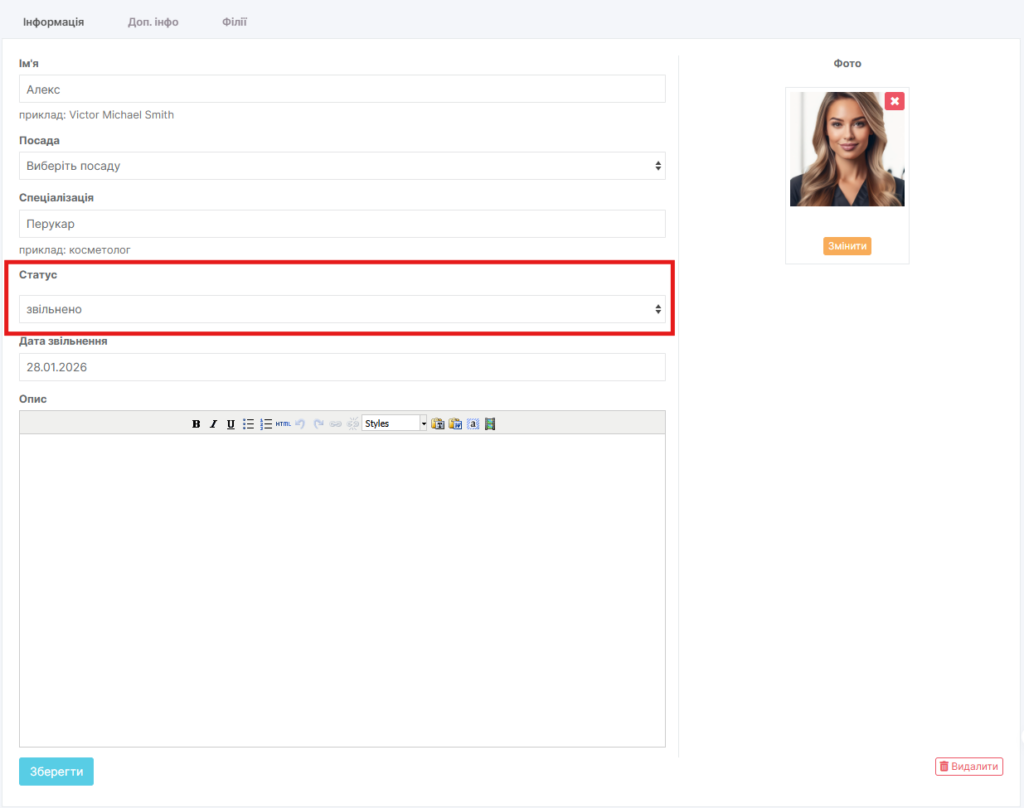
Task: Expand the Статус dropdown showing звільнено
Action: [x=342, y=309]
